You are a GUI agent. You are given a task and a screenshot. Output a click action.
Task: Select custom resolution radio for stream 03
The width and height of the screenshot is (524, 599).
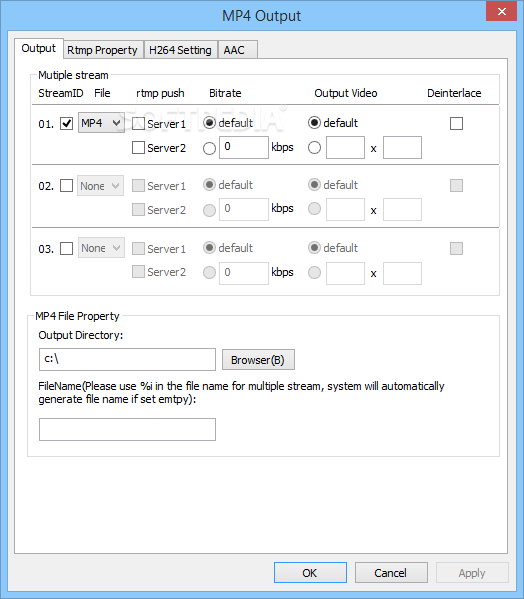314,272
